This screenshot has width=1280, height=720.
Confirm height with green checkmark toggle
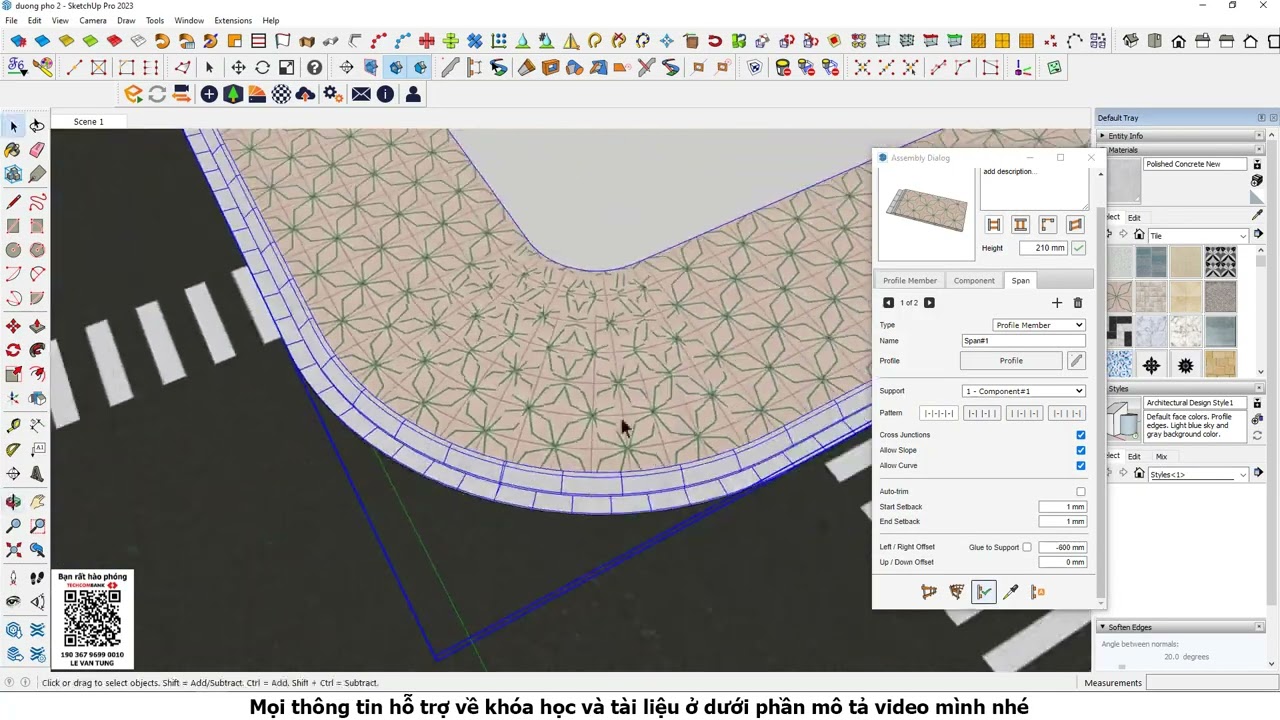coord(1078,248)
